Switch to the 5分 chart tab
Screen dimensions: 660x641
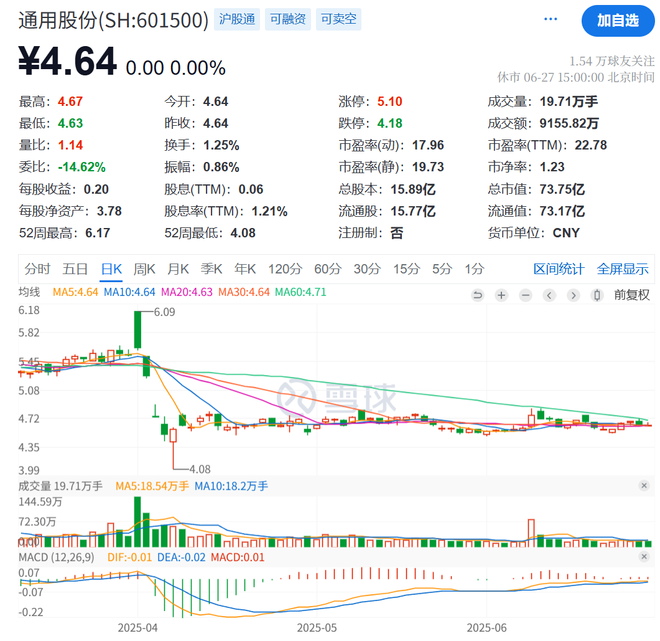click(442, 269)
